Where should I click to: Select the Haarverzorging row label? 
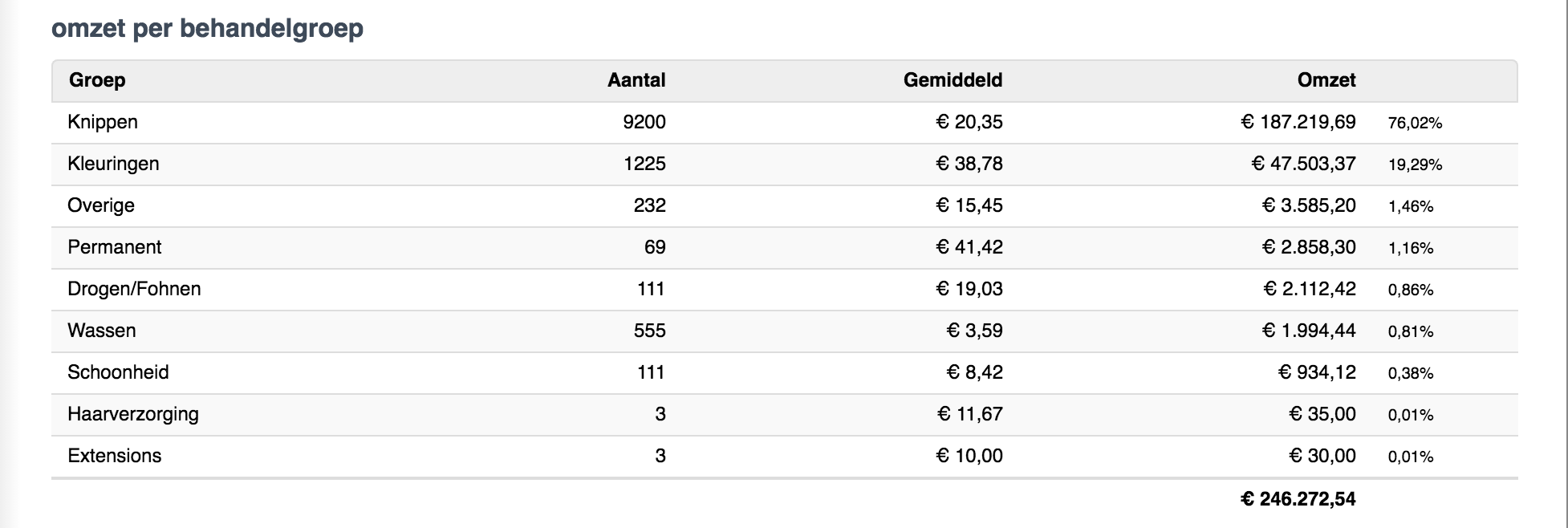133,414
